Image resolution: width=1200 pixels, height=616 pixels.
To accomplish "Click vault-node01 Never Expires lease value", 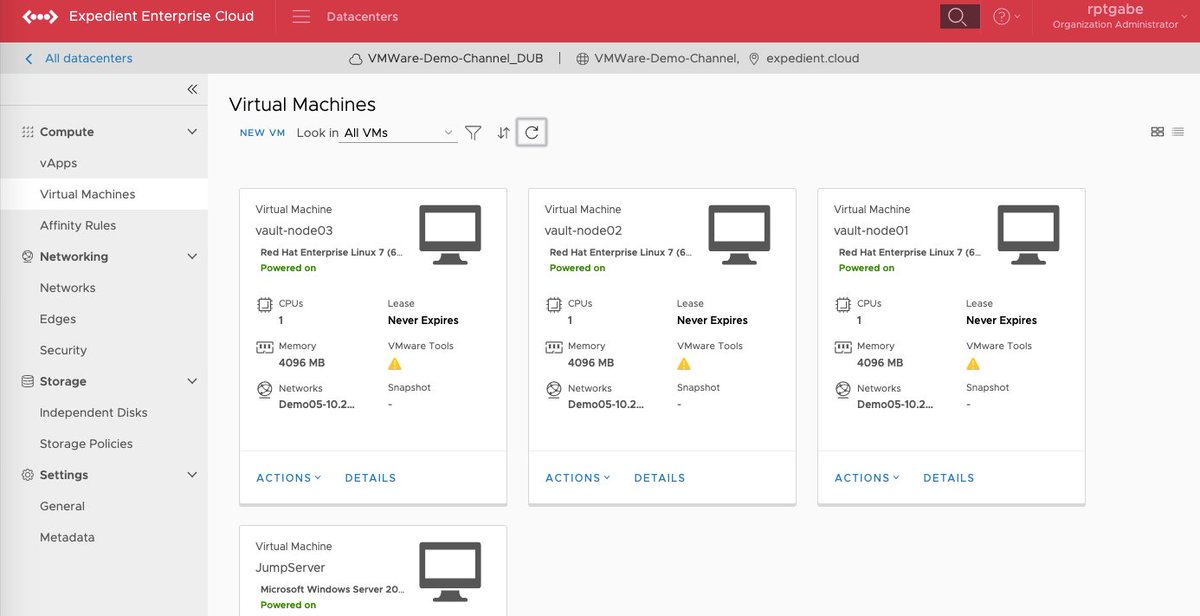I will coord(1001,321).
